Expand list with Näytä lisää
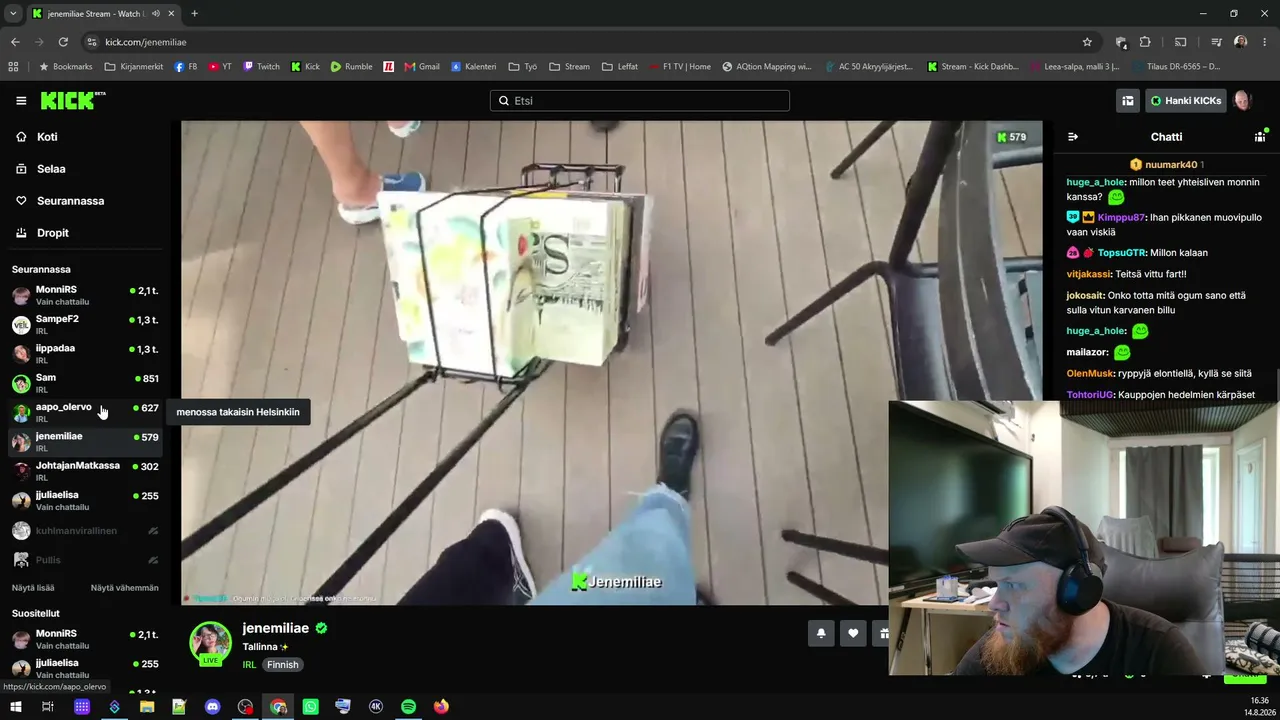Screen dimensions: 1280x720 [33, 588]
